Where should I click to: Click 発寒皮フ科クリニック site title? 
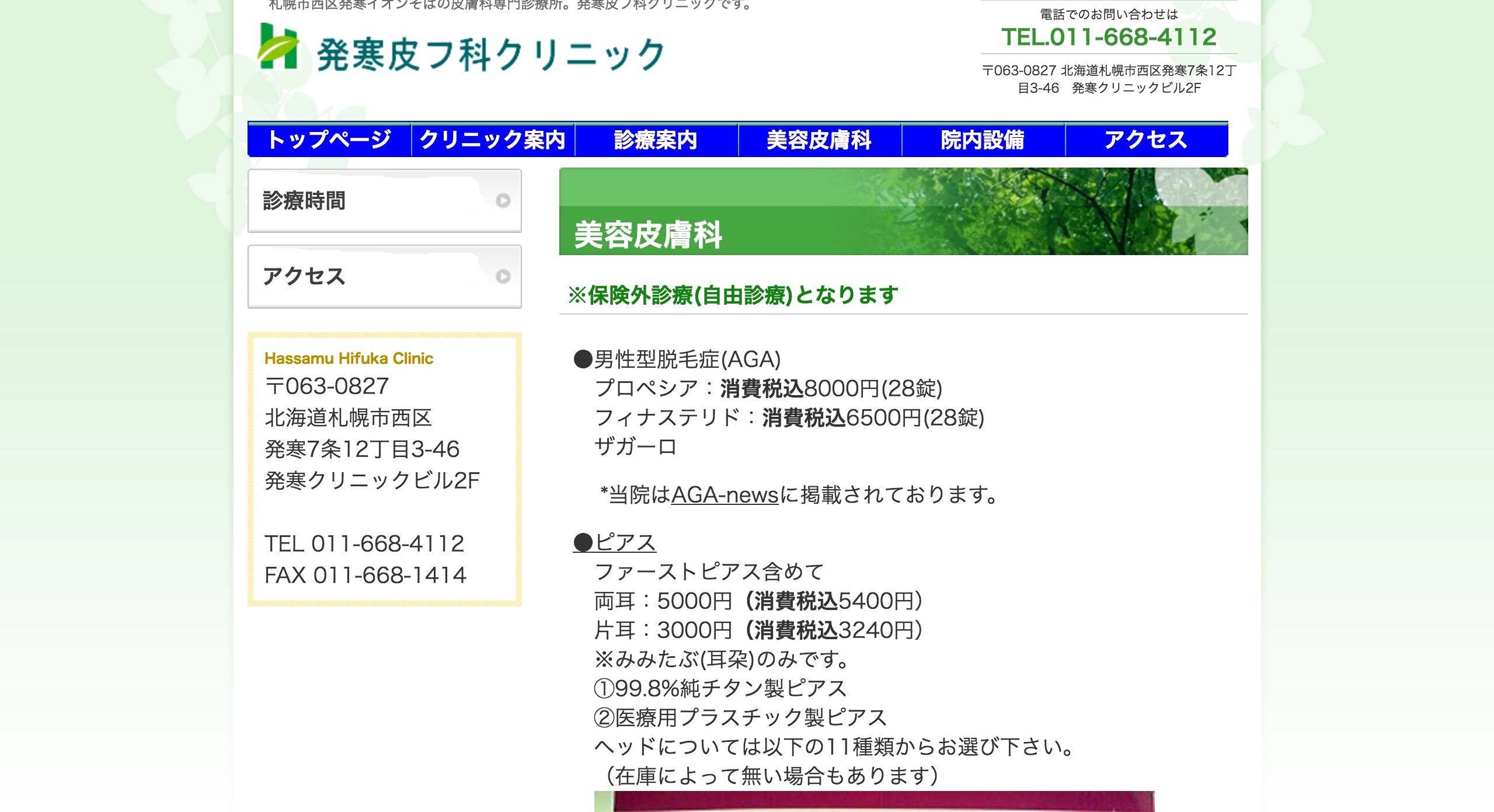click(490, 55)
